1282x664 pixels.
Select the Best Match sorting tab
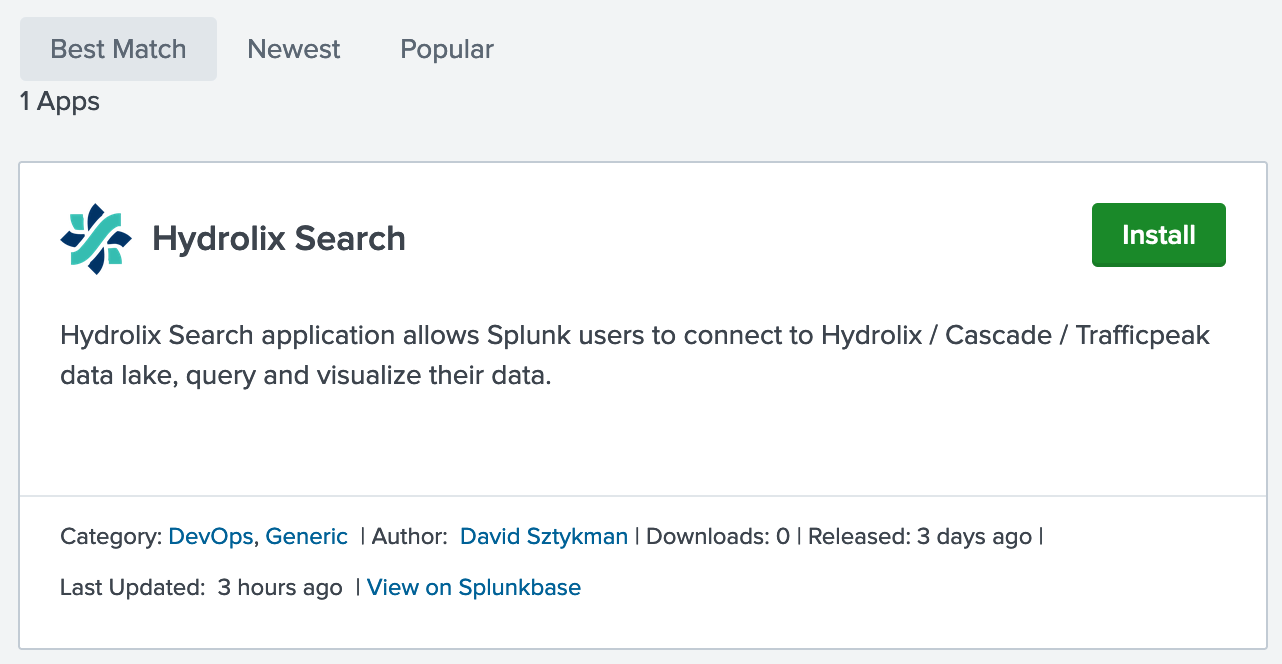point(117,48)
